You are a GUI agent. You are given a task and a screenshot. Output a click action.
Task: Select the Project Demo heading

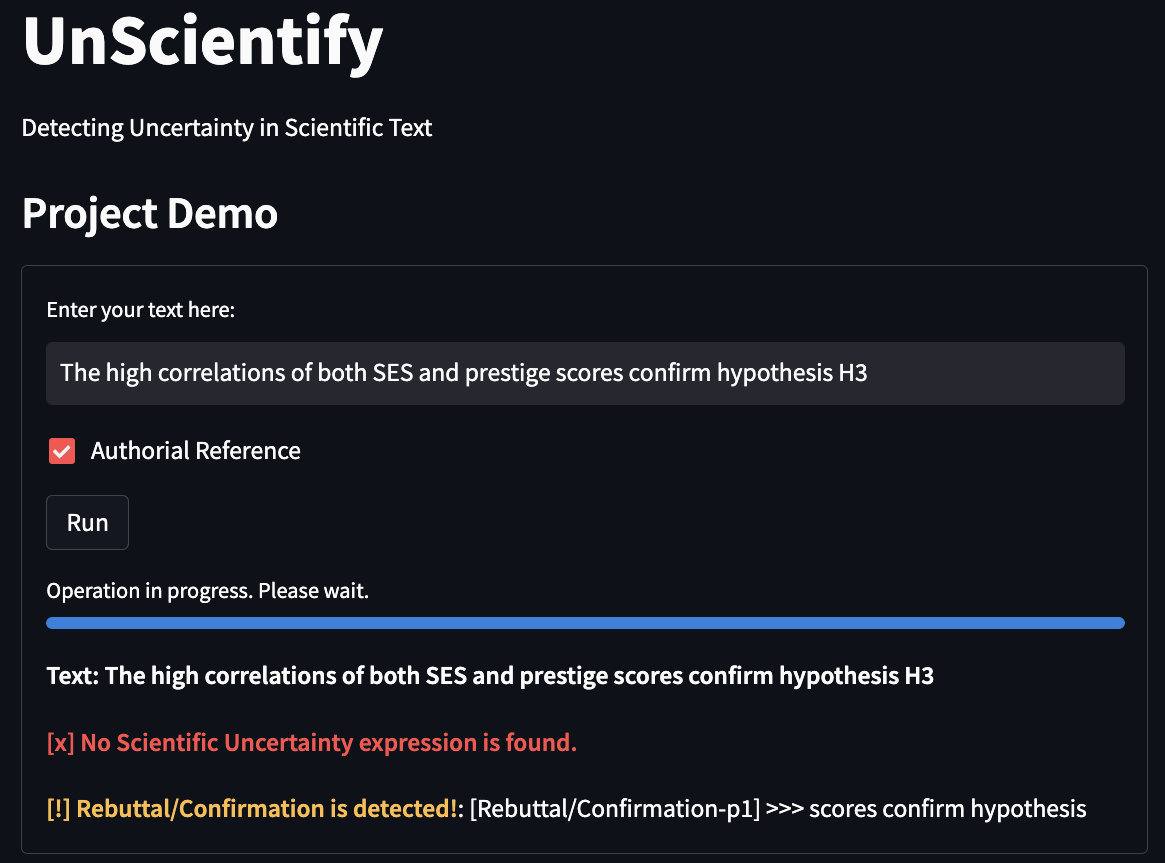tap(150, 213)
